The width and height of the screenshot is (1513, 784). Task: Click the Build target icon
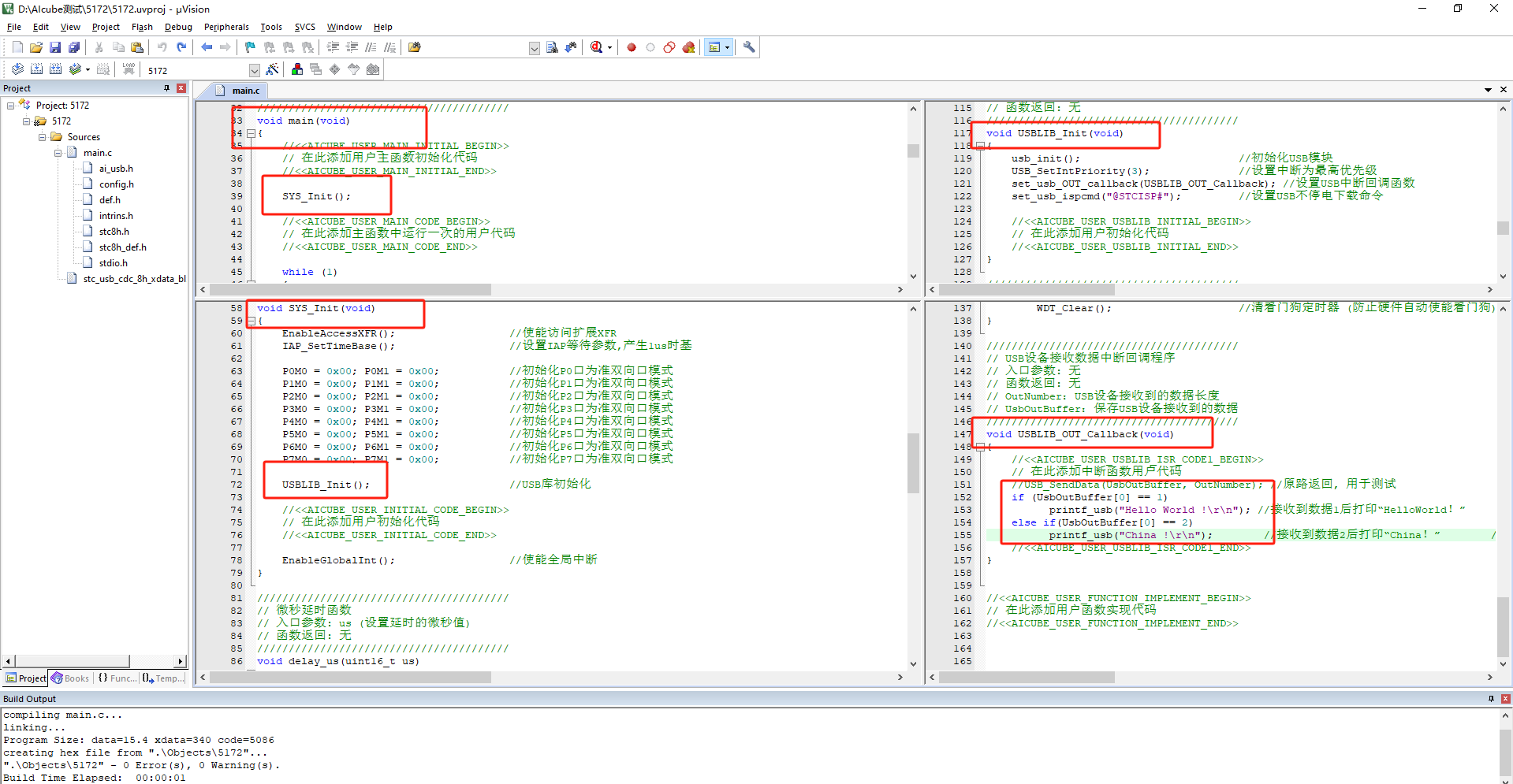click(x=36, y=69)
